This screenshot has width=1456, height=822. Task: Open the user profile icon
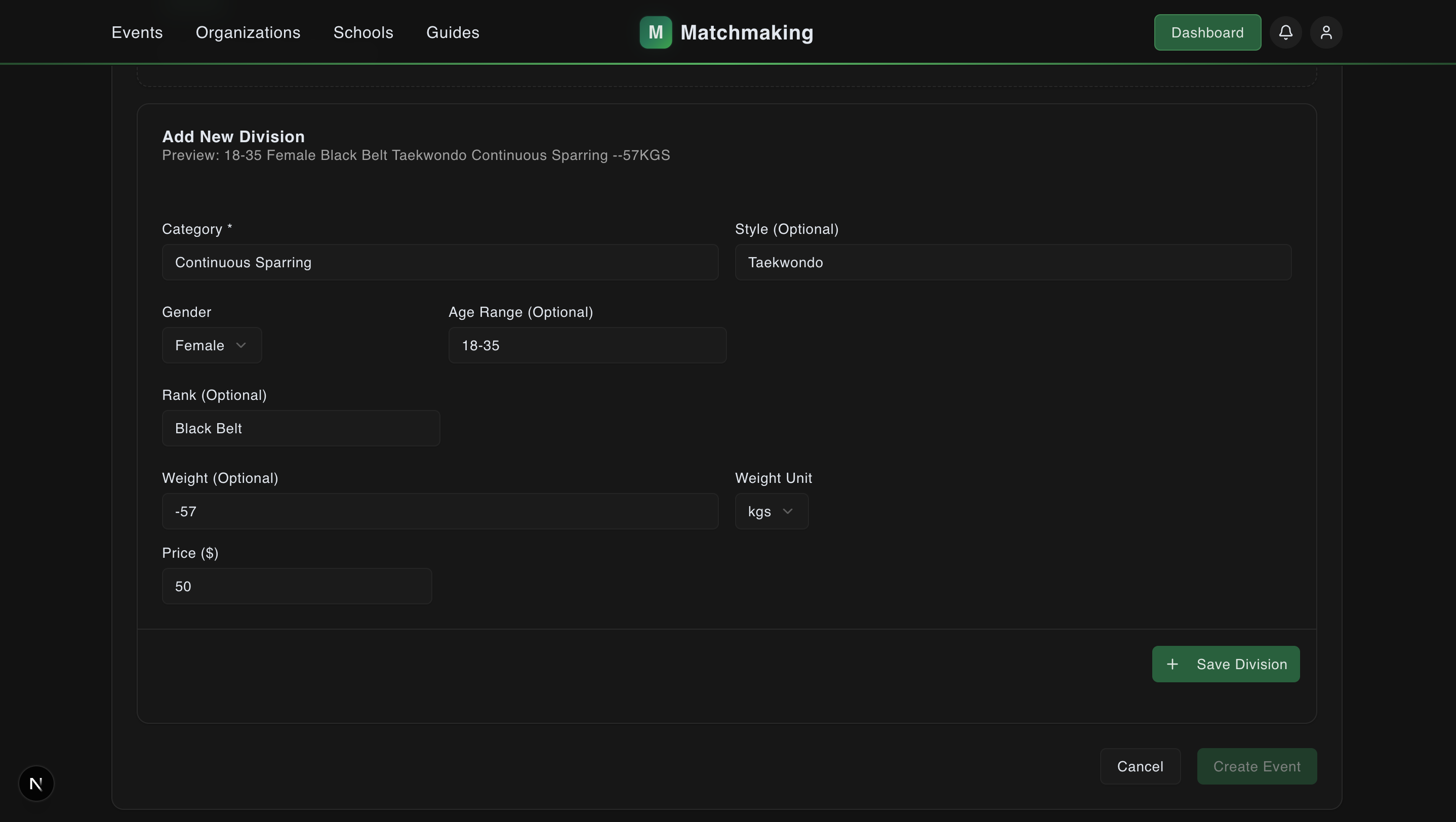[x=1326, y=32]
